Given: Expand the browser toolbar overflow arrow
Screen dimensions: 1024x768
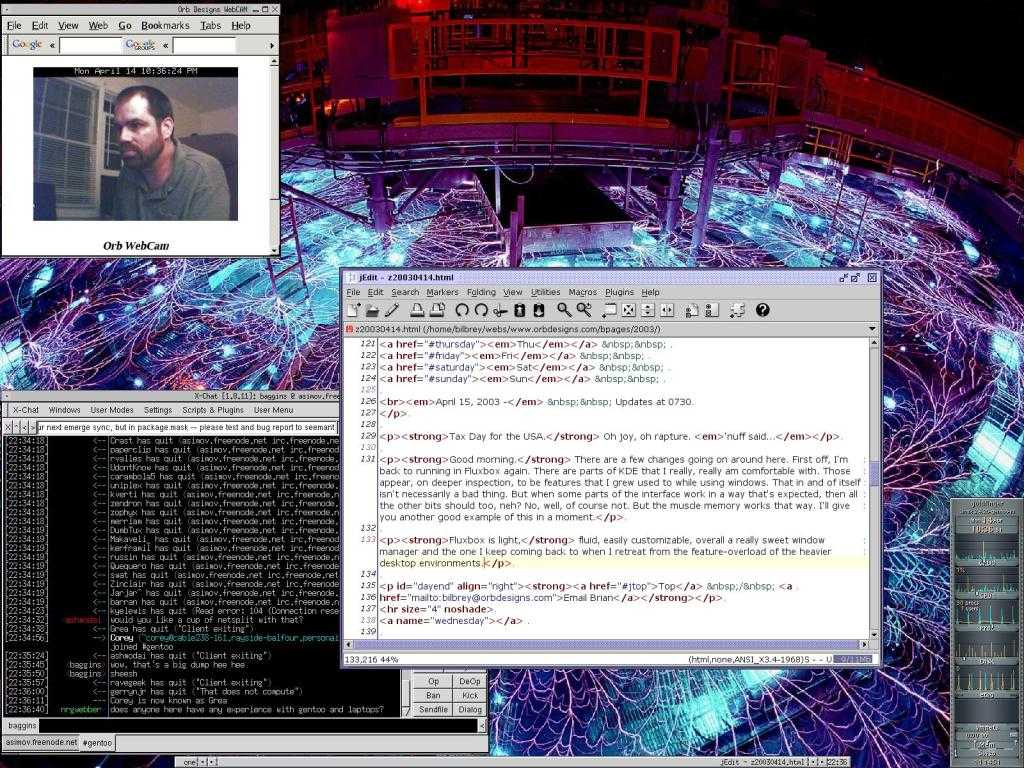Looking at the screenshot, I should (272, 45).
